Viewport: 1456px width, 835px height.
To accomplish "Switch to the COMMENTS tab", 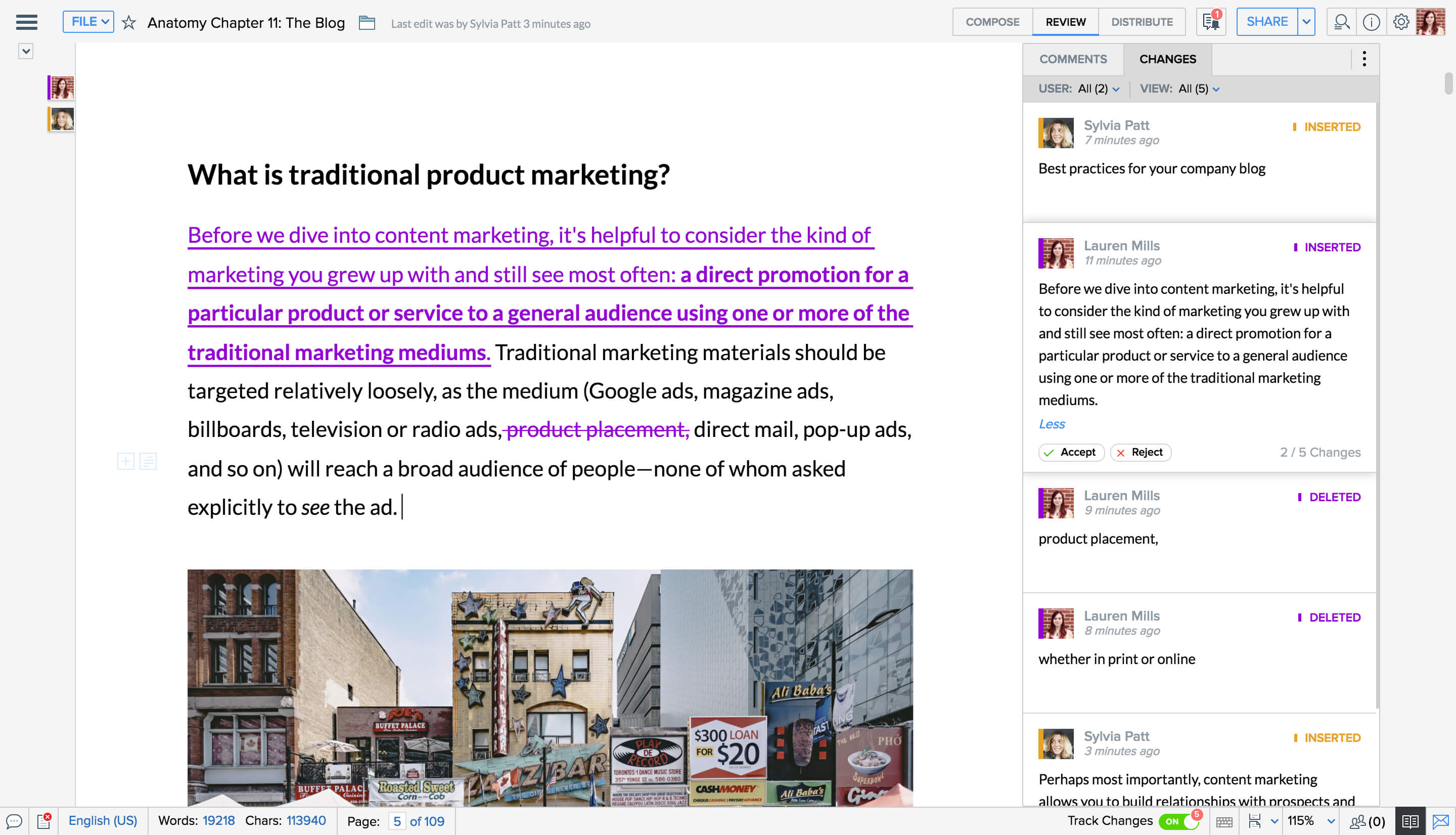I will [x=1073, y=59].
